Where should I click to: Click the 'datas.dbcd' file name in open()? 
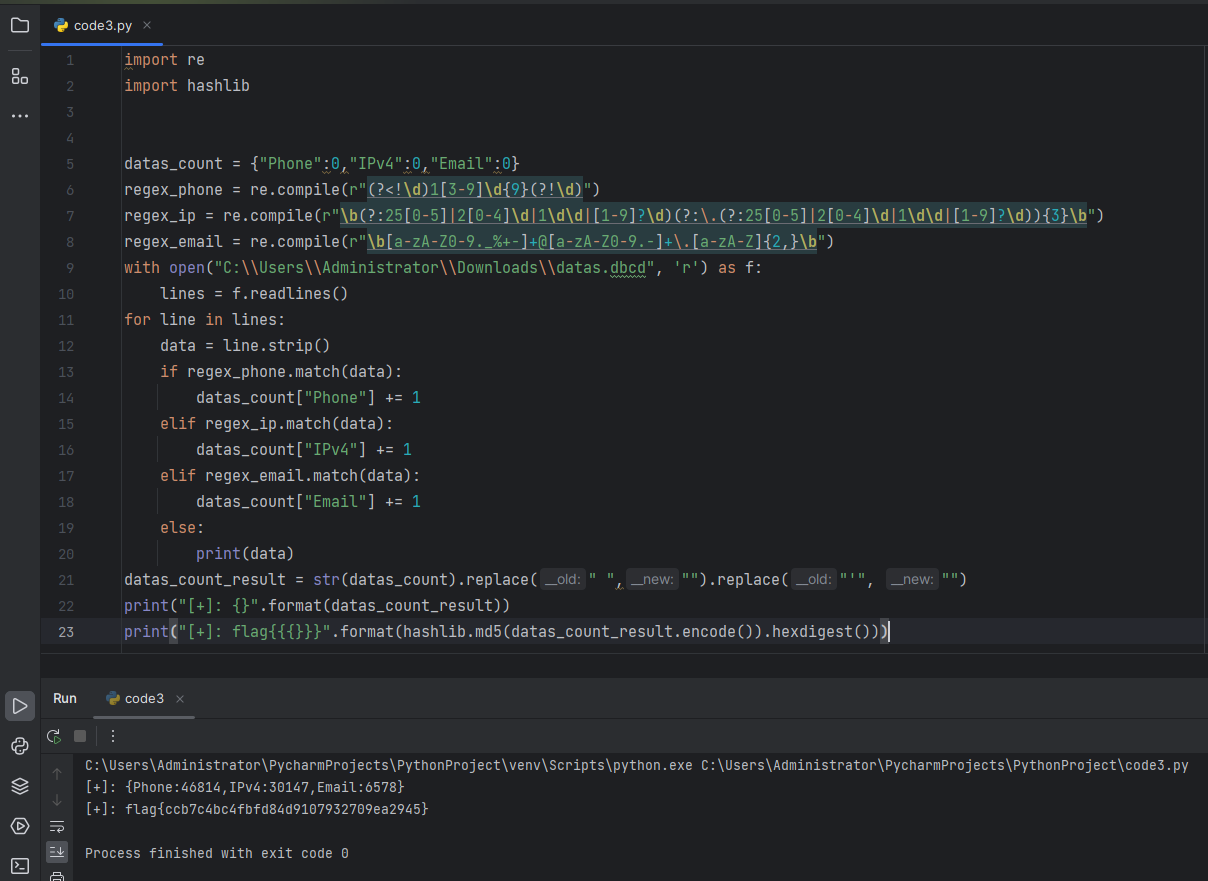click(x=600, y=268)
